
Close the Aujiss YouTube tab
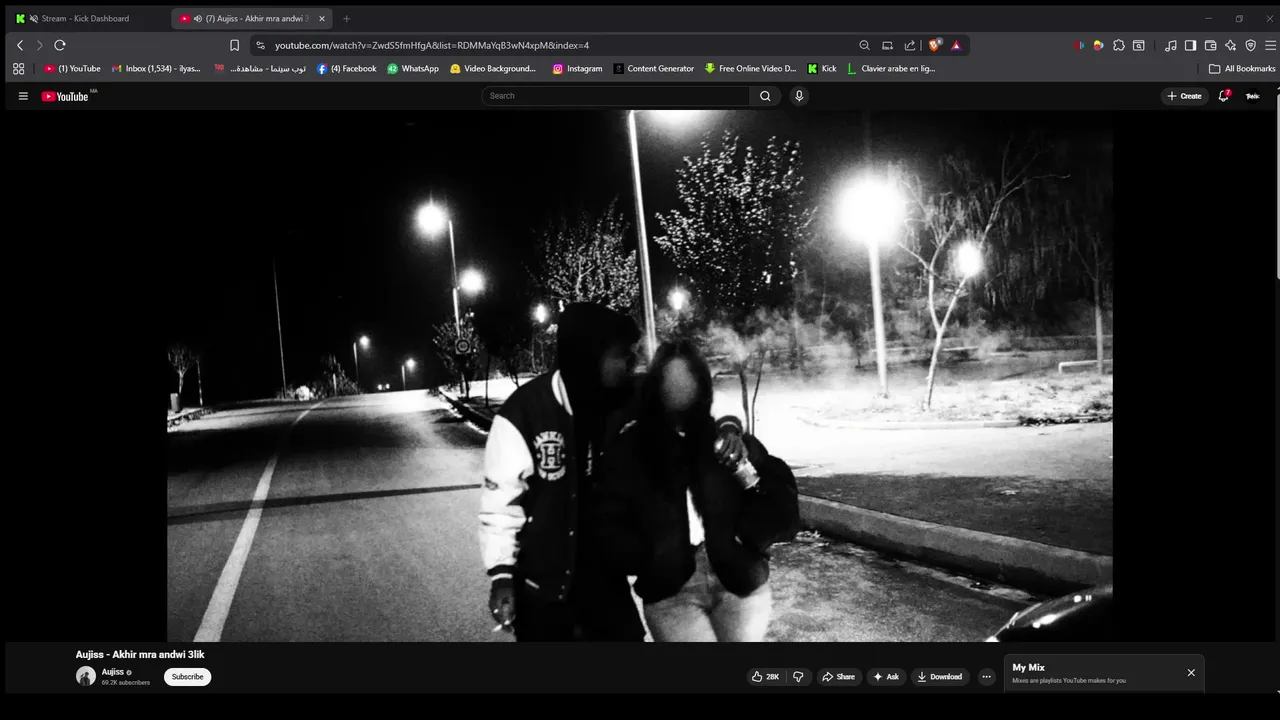pyautogui.click(x=321, y=18)
